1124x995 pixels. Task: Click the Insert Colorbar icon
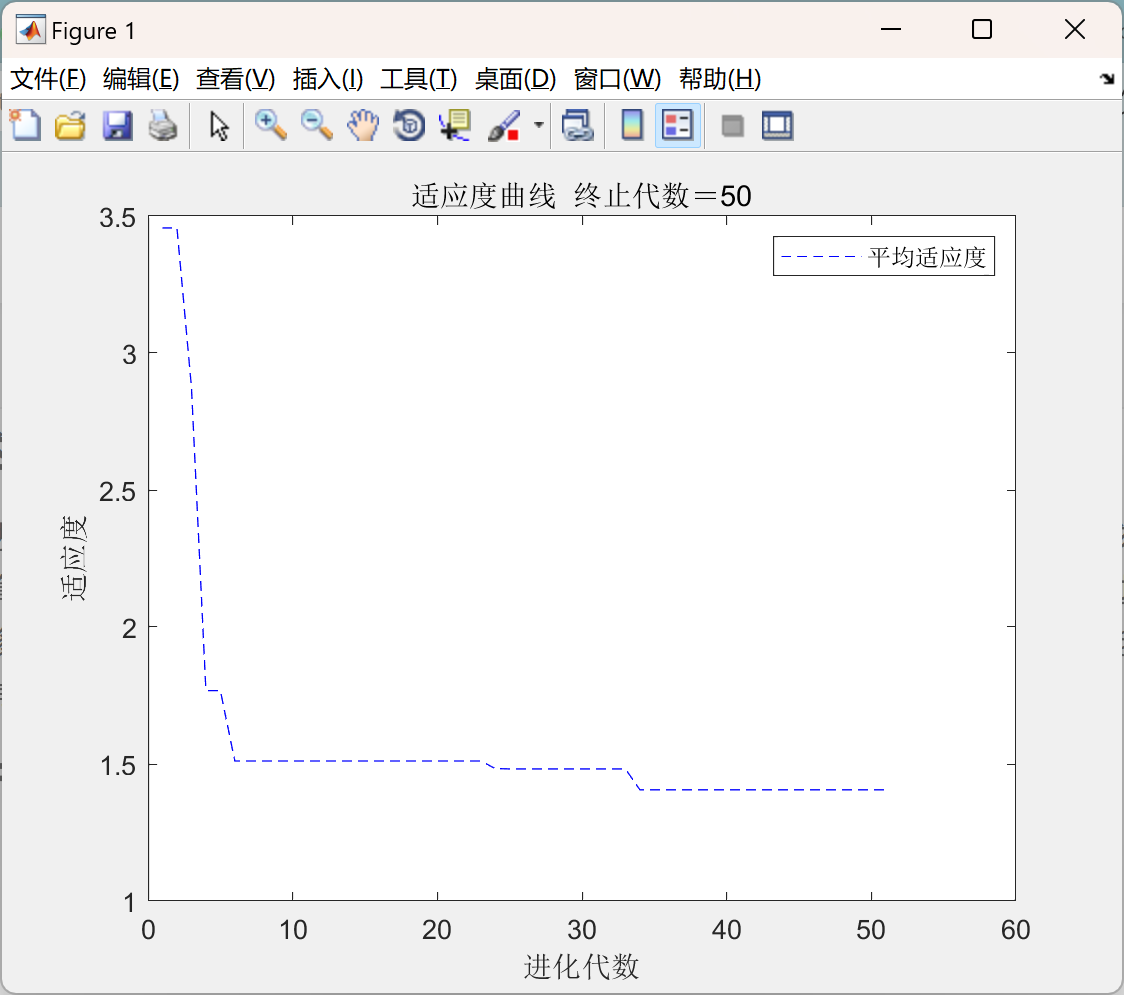coord(632,125)
